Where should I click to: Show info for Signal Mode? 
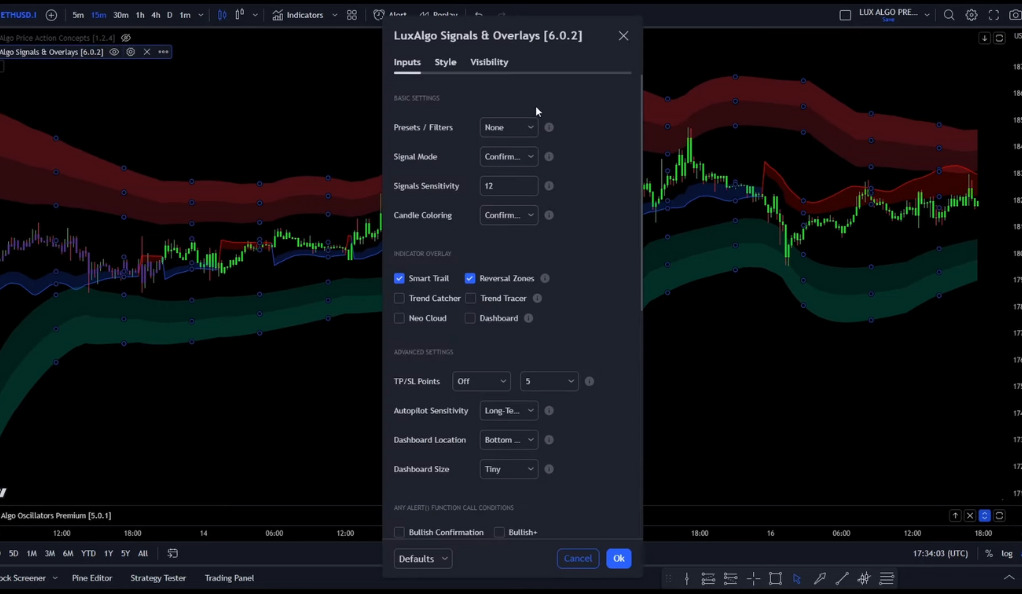(549, 156)
